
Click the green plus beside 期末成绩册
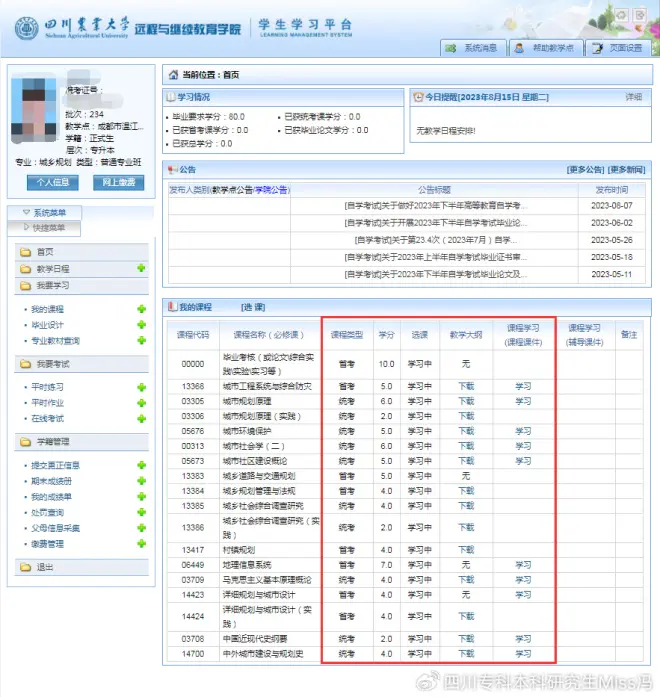pyautogui.click(x=141, y=481)
